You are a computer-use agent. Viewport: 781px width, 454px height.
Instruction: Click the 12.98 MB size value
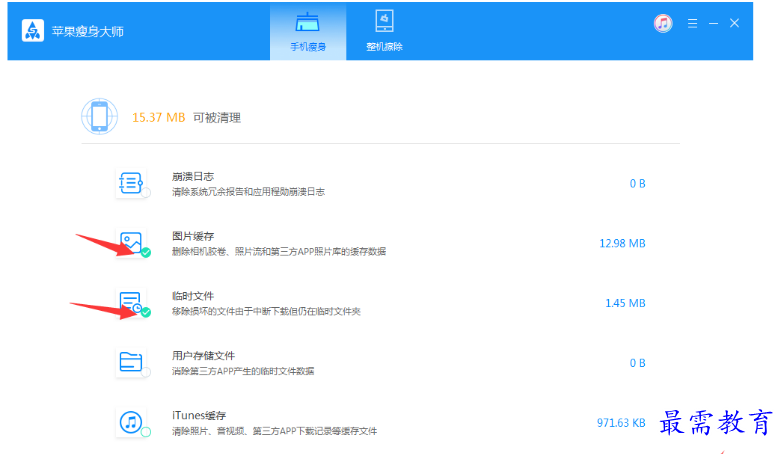622,243
